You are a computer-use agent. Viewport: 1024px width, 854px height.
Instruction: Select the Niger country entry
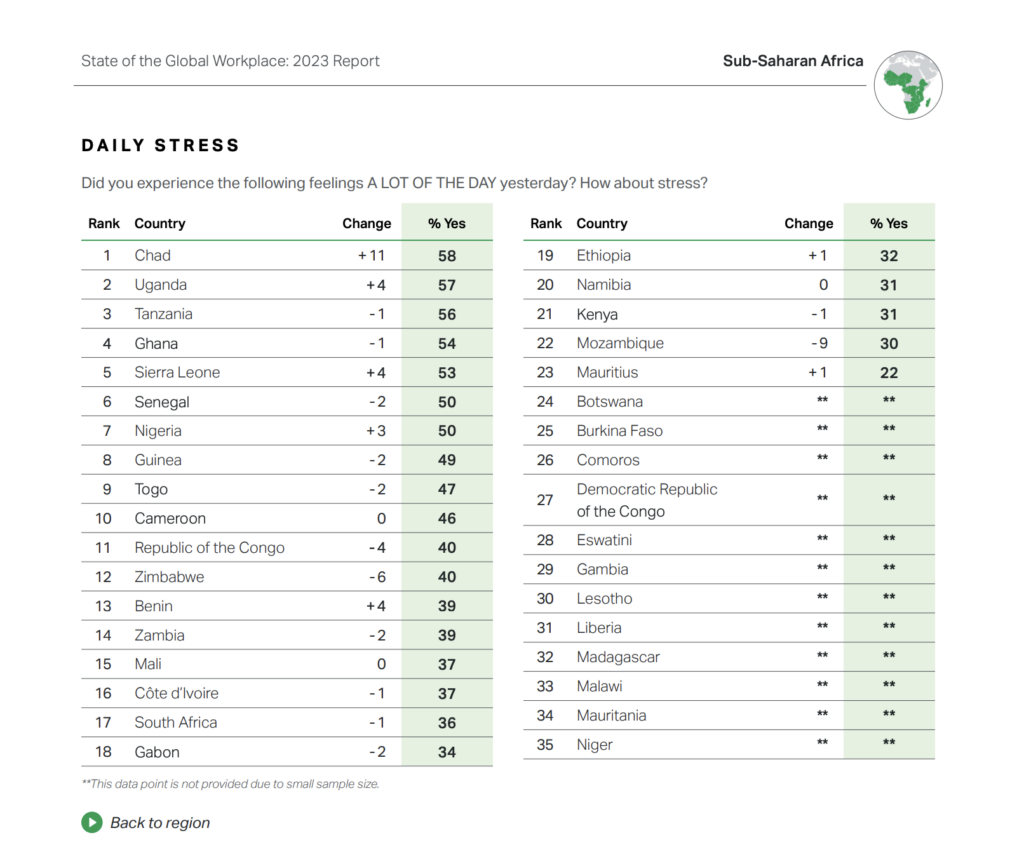click(x=595, y=745)
